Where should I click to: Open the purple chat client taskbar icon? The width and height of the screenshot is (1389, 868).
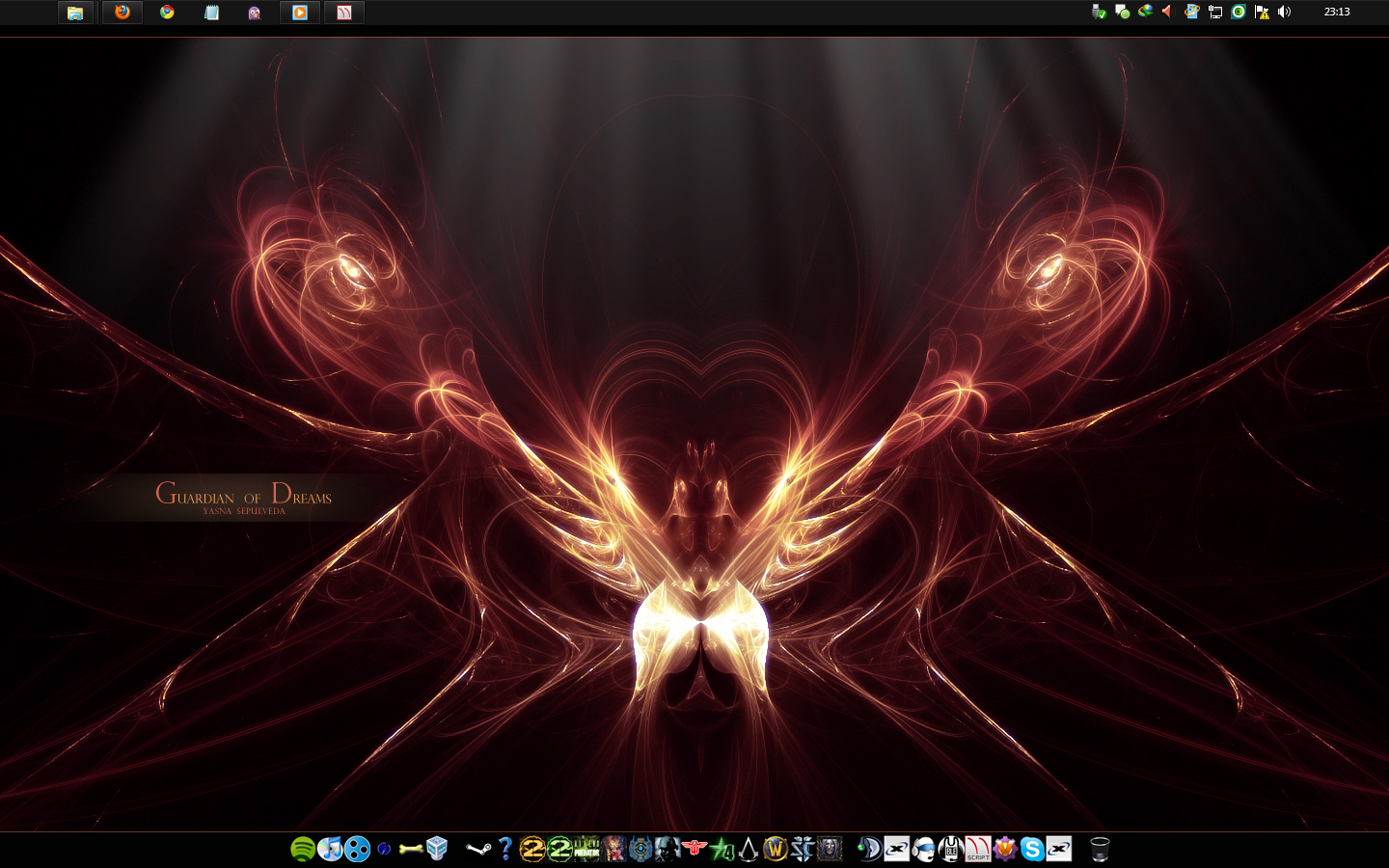click(255, 13)
